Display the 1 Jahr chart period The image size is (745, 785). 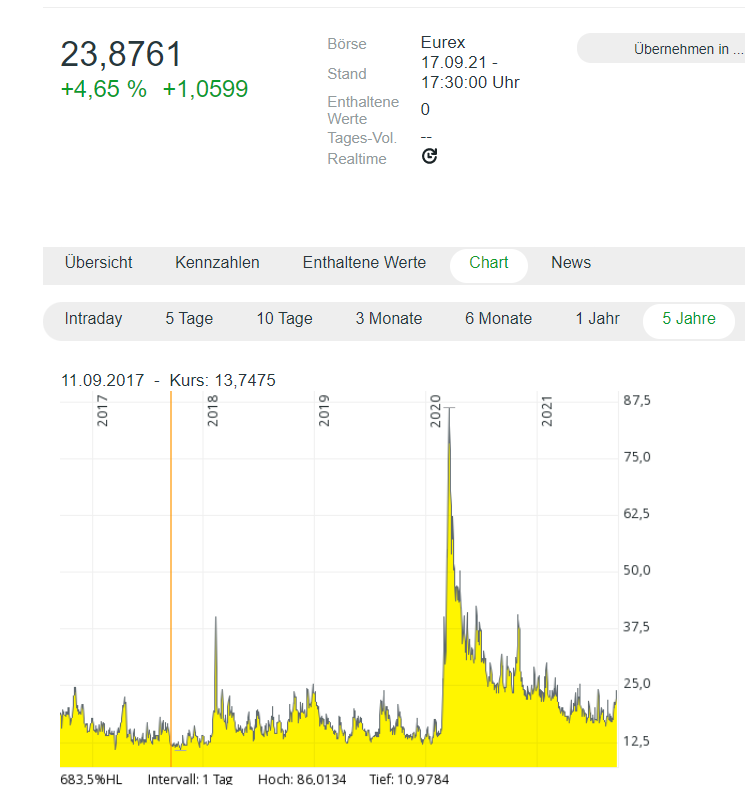click(x=597, y=319)
